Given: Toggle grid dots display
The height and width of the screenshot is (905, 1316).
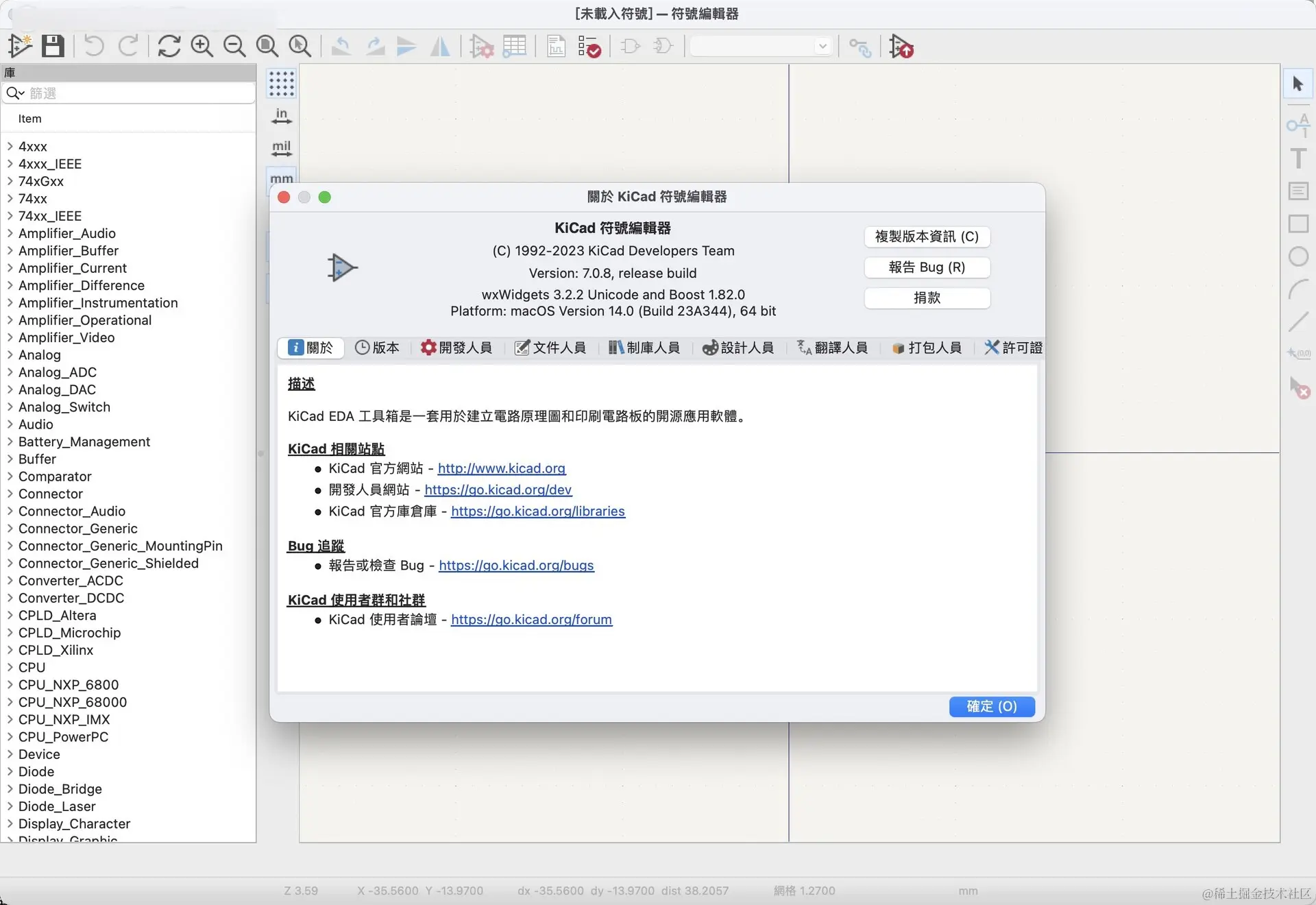Looking at the screenshot, I should click(281, 83).
